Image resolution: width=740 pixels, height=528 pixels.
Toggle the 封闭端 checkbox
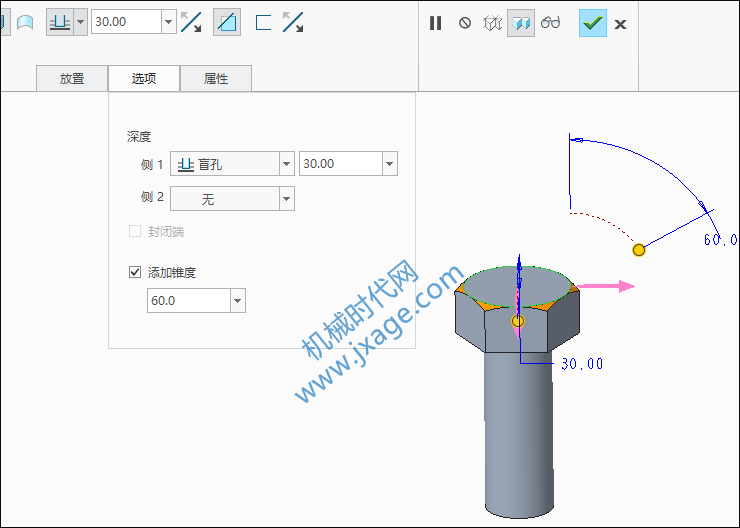pos(135,231)
